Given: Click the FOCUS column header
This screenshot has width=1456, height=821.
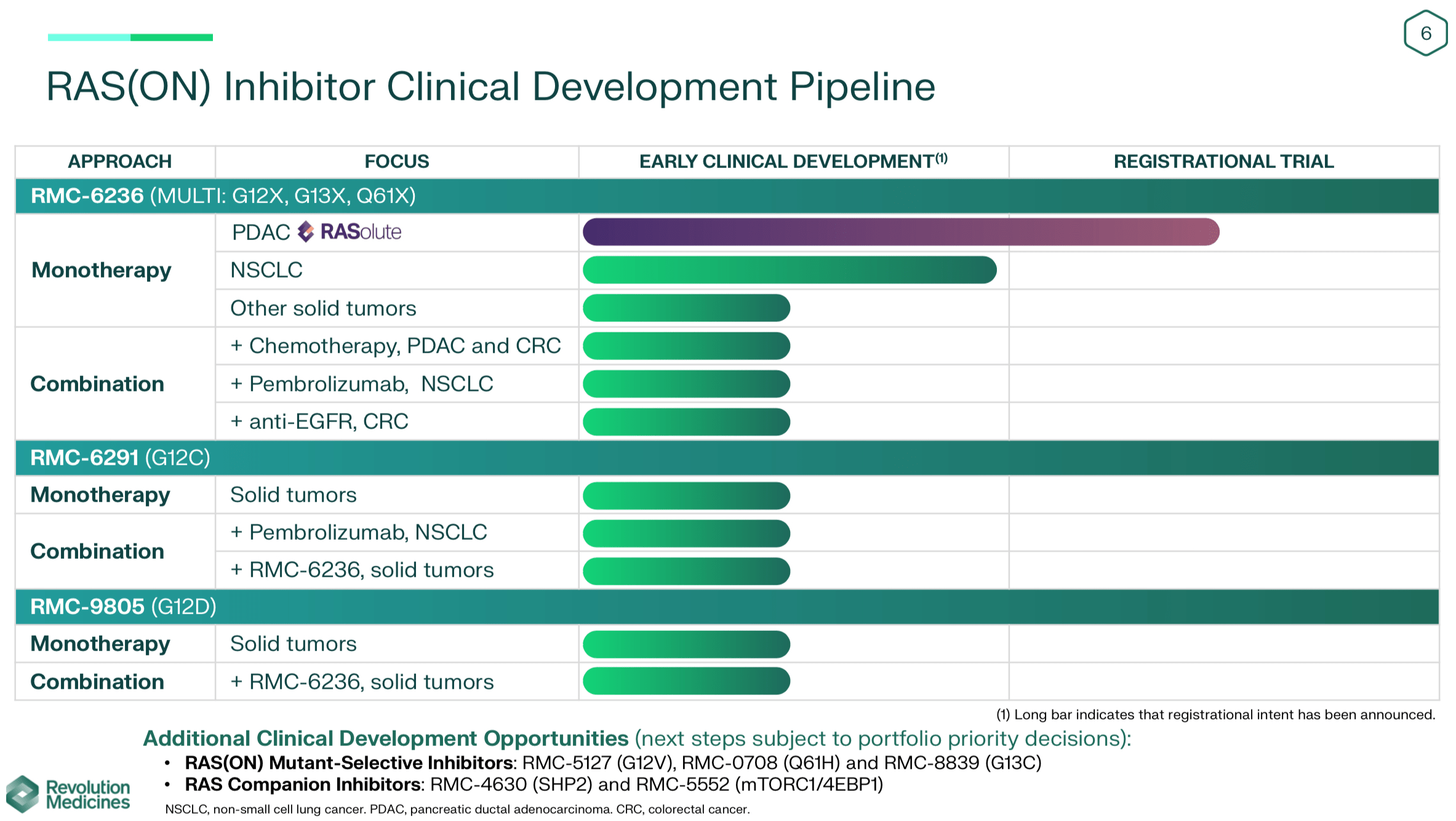Looking at the screenshot, I should 396,161.
